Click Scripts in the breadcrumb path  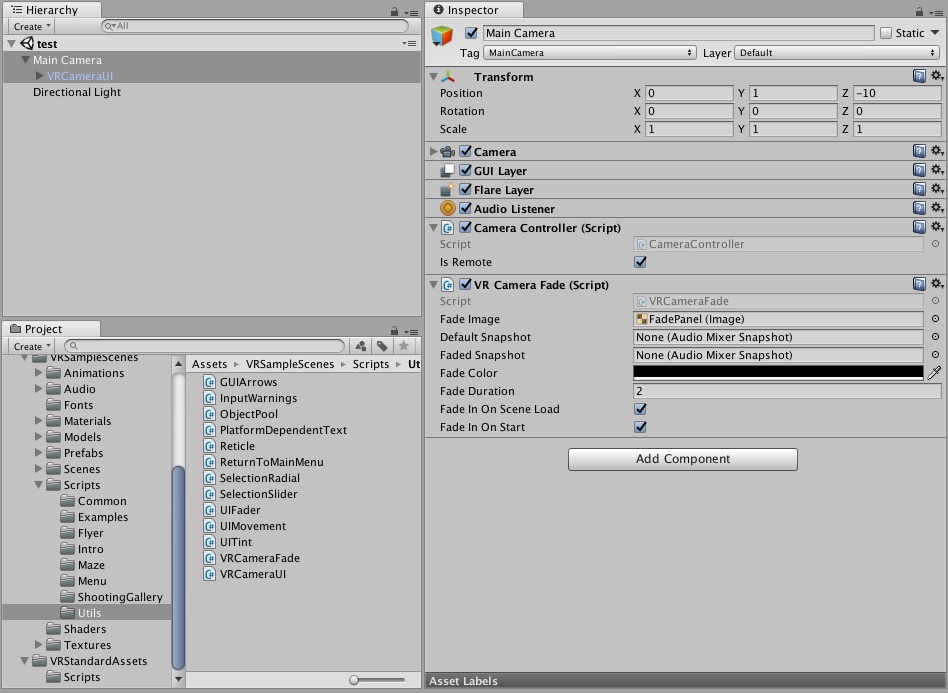coord(371,364)
